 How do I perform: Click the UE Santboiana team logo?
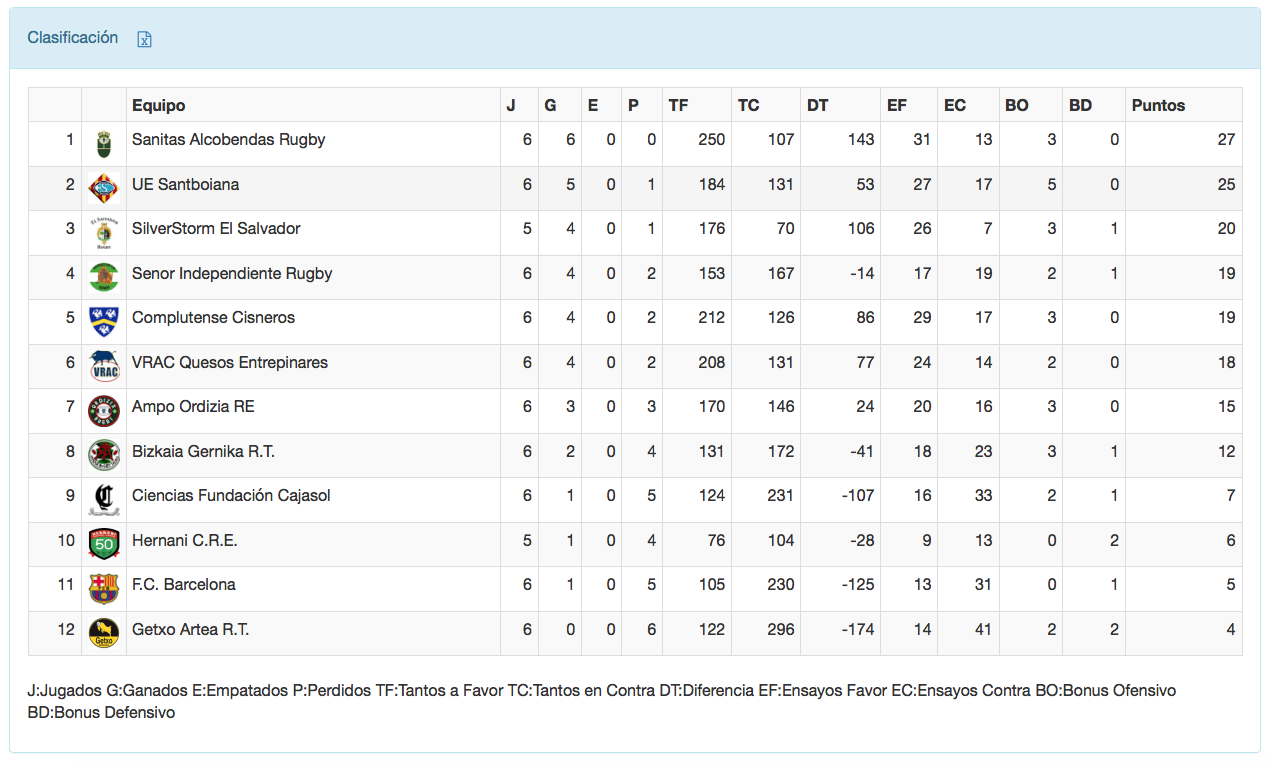click(x=104, y=188)
